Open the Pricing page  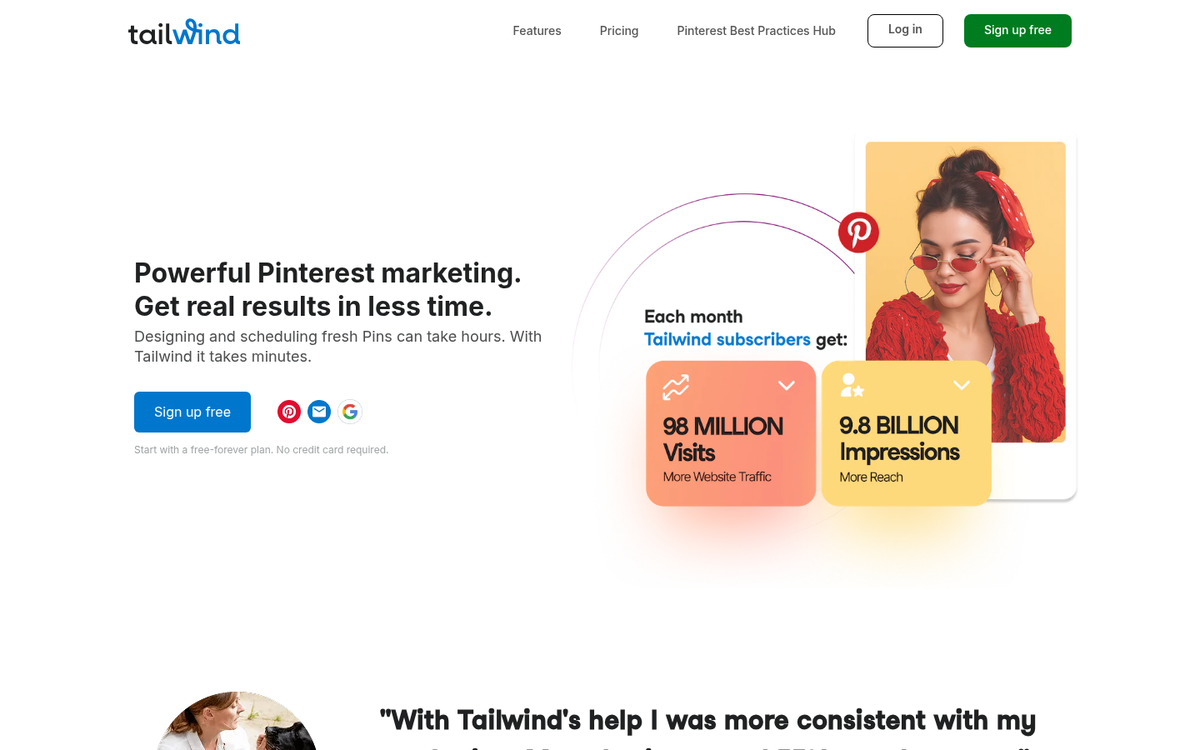click(x=618, y=31)
